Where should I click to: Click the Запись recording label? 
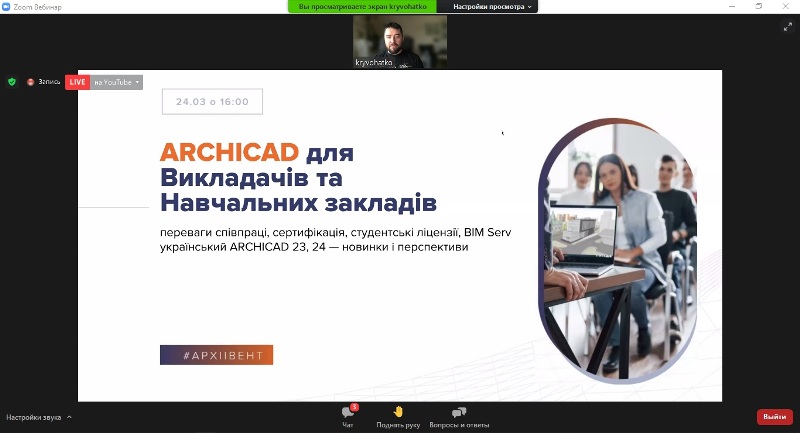click(49, 82)
